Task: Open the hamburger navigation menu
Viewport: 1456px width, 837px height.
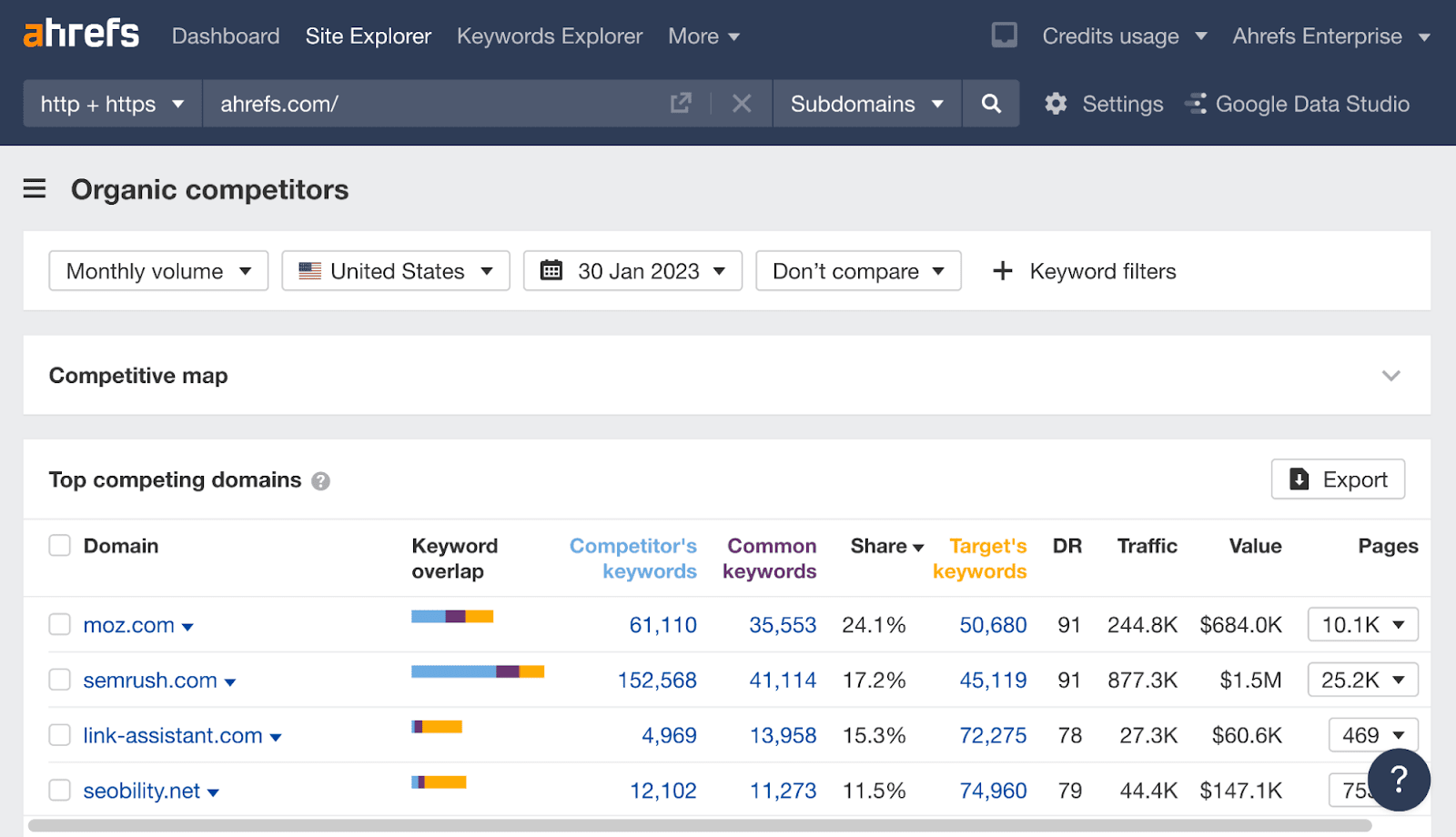Action: pyautogui.click(x=34, y=189)
